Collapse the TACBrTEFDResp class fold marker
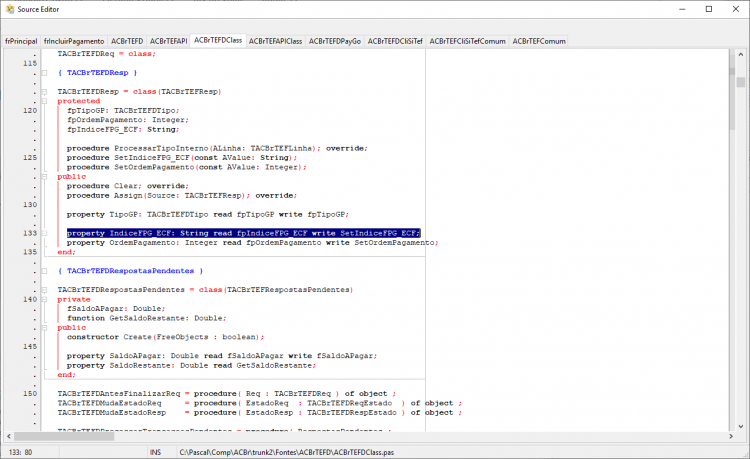Image resolution: width=750 pixels, height=459 pixels. [44, 92]
